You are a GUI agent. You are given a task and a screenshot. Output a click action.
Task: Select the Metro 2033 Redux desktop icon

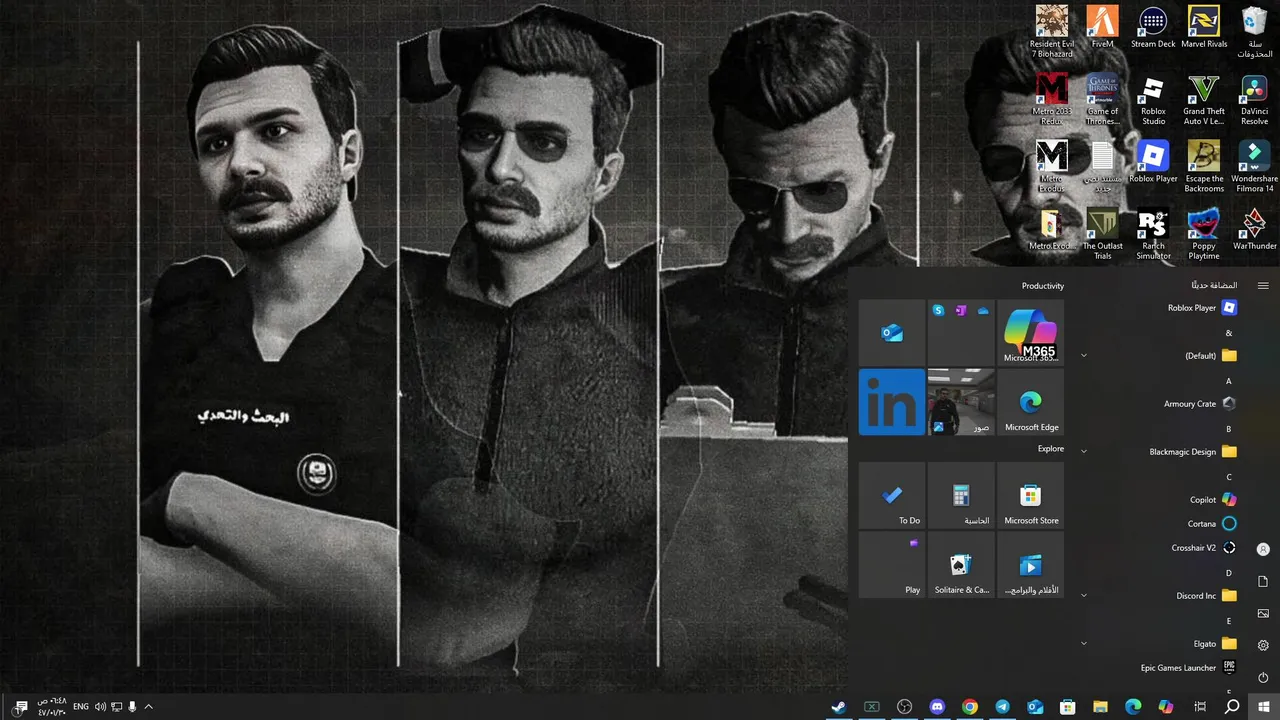tap(1051, 99)
